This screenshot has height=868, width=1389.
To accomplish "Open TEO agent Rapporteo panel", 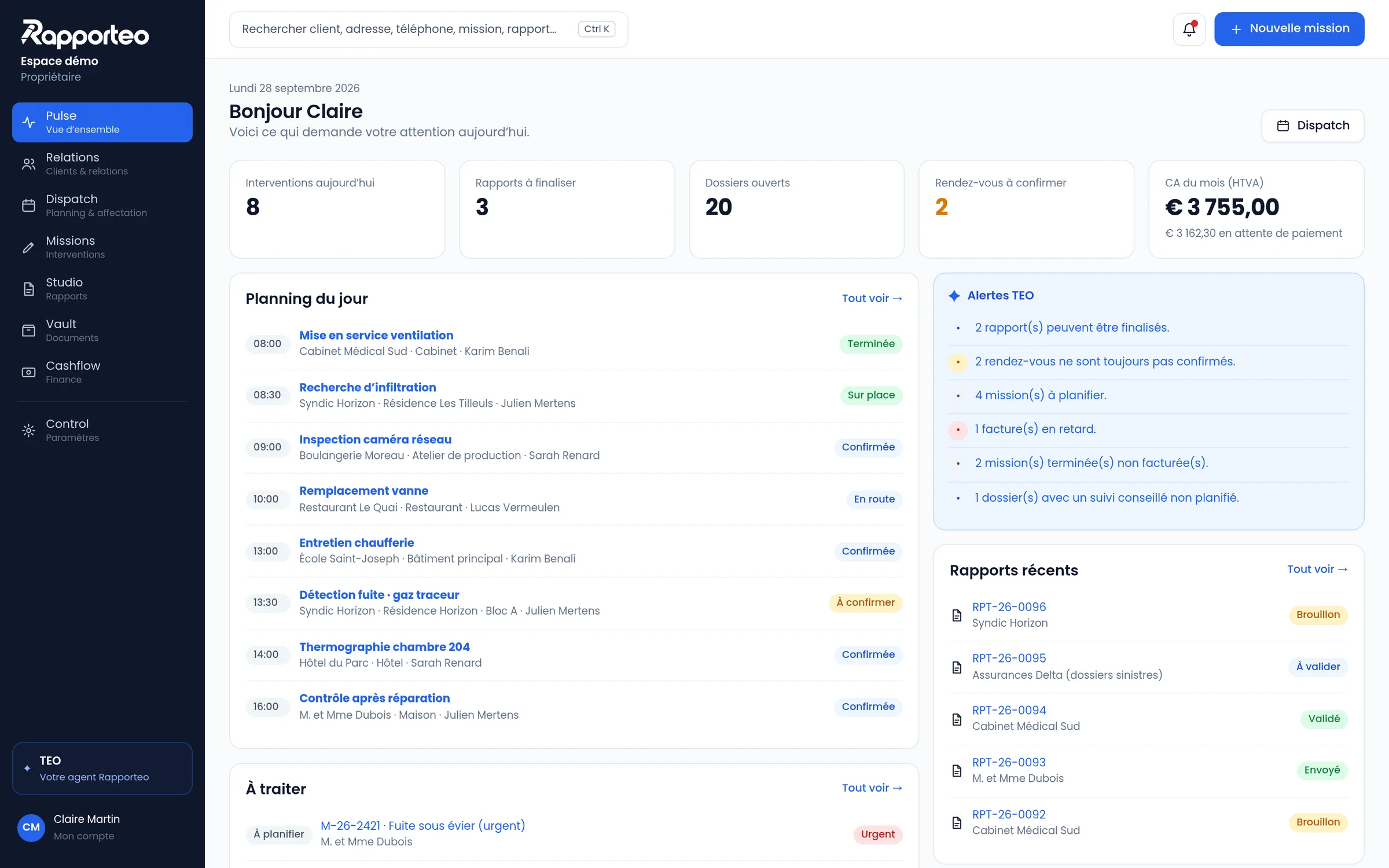I will coord(102,768).
